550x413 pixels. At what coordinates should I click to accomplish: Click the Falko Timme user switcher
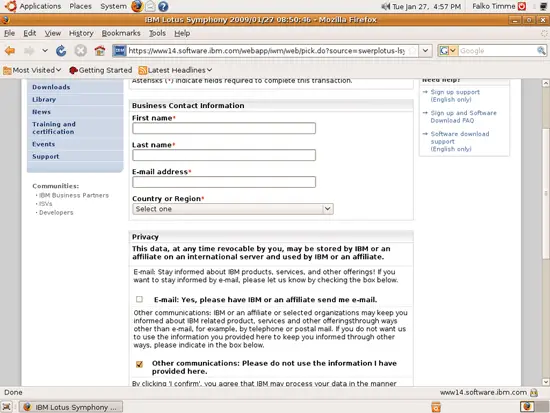pyautogui.click(x=494, y=6)
